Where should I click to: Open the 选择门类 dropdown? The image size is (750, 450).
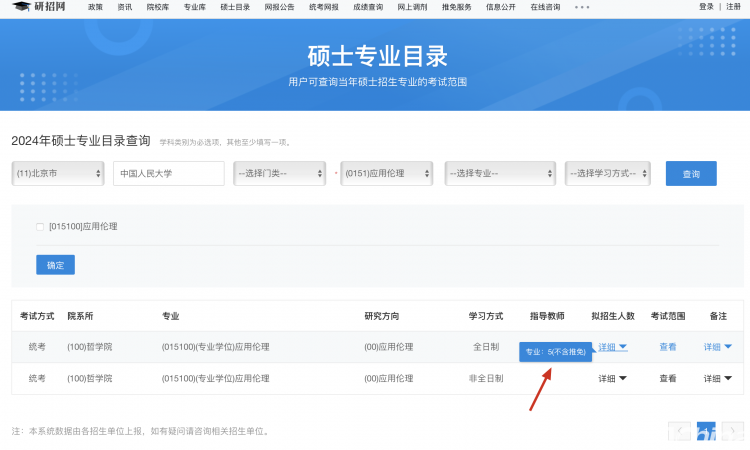click(279, 173)
